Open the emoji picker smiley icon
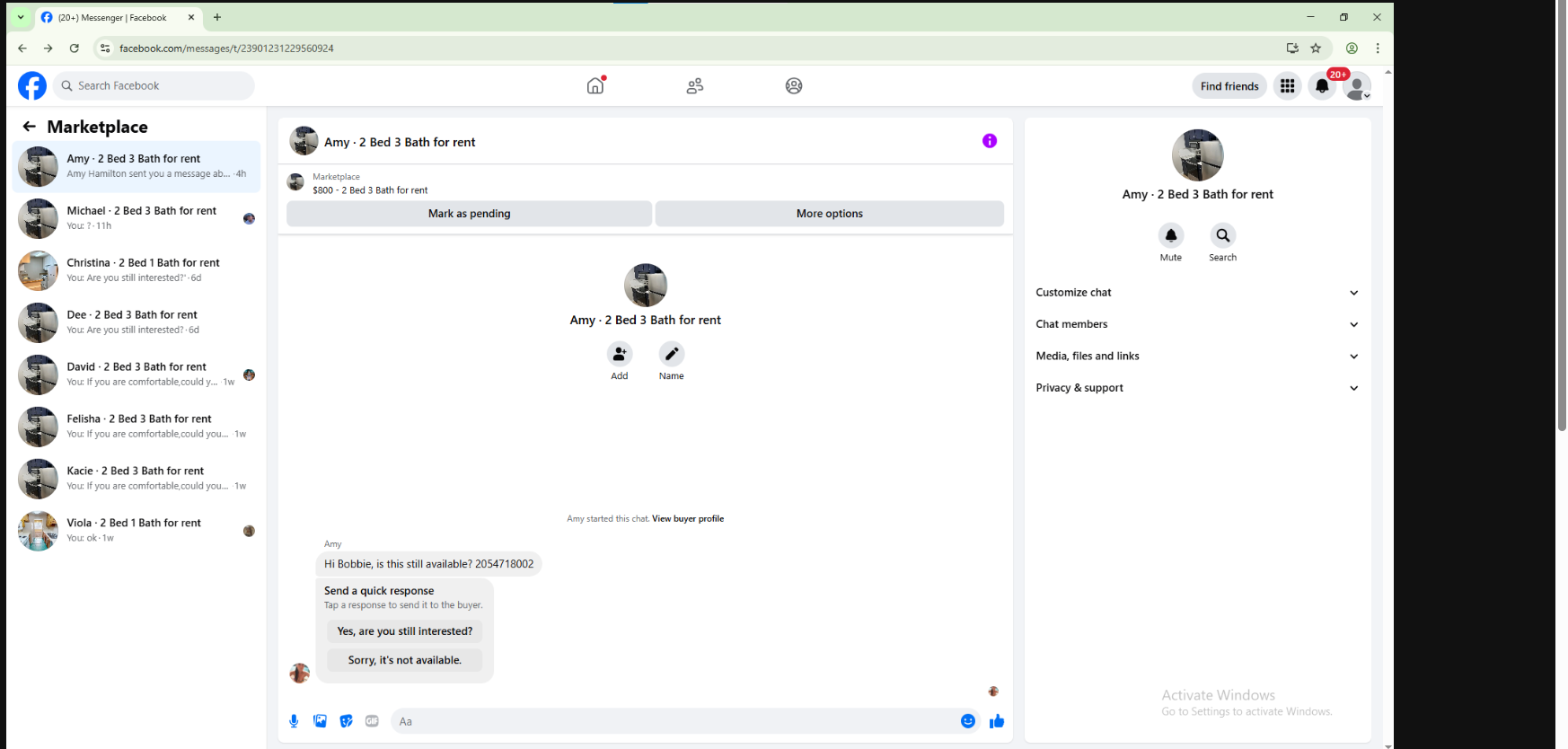 pos(968,721)
